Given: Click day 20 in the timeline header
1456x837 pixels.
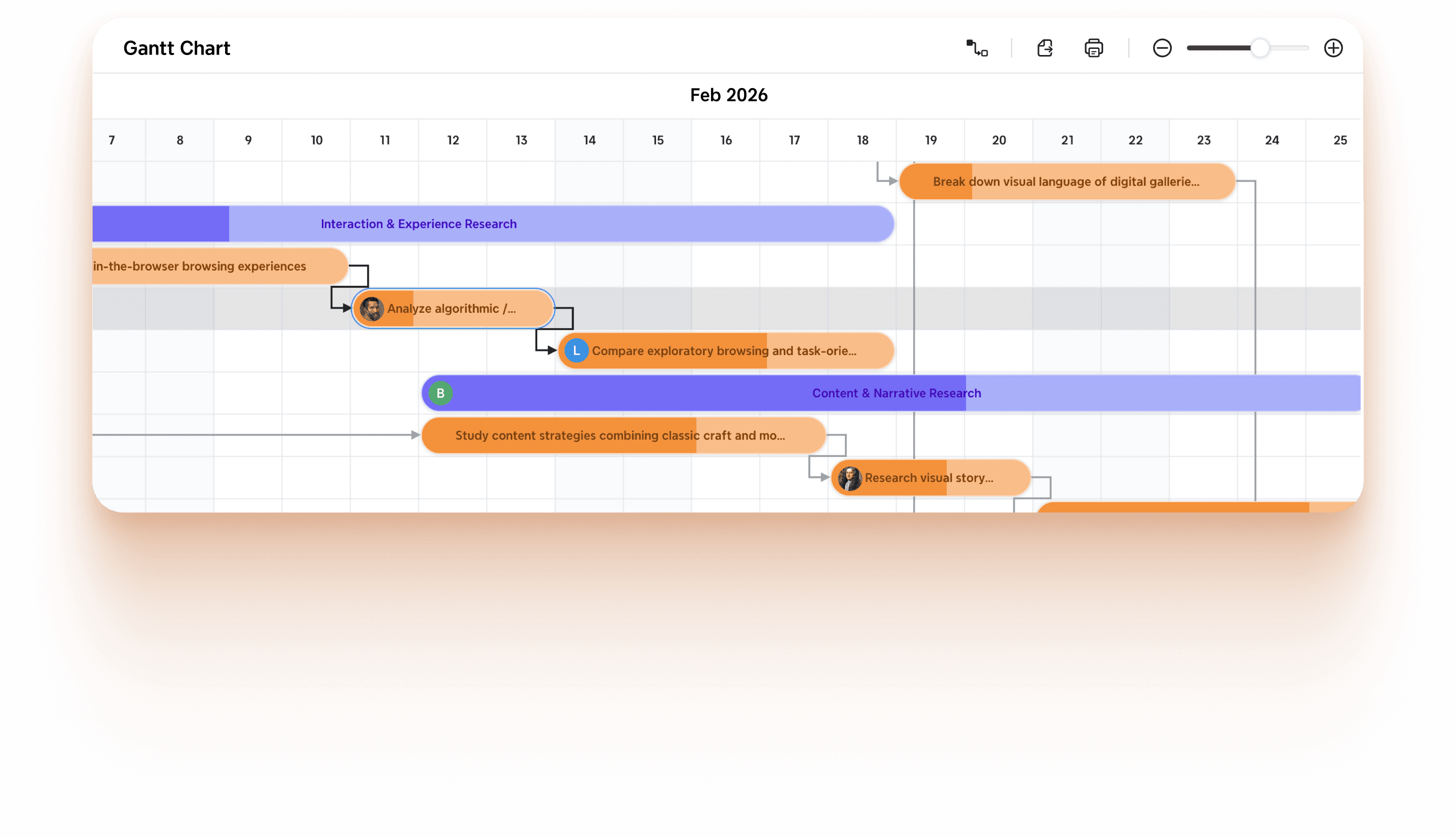Looking at the screenshot, I should coord(999,140).
